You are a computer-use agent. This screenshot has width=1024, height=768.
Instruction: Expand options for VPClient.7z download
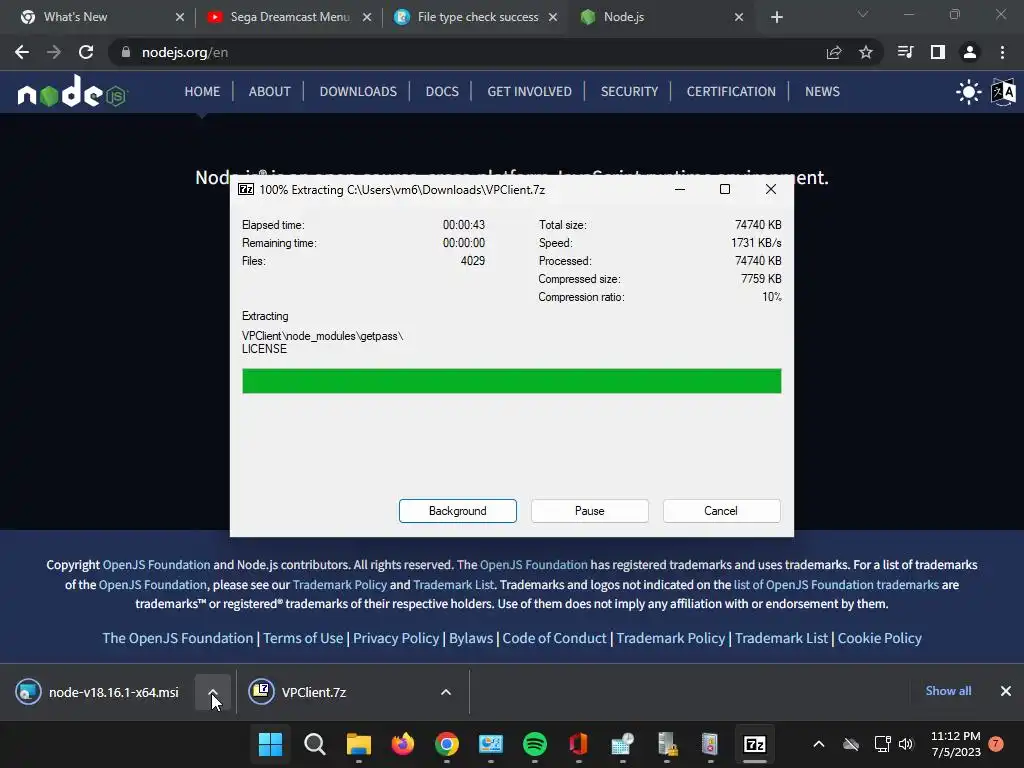click(x=446, y=692)
